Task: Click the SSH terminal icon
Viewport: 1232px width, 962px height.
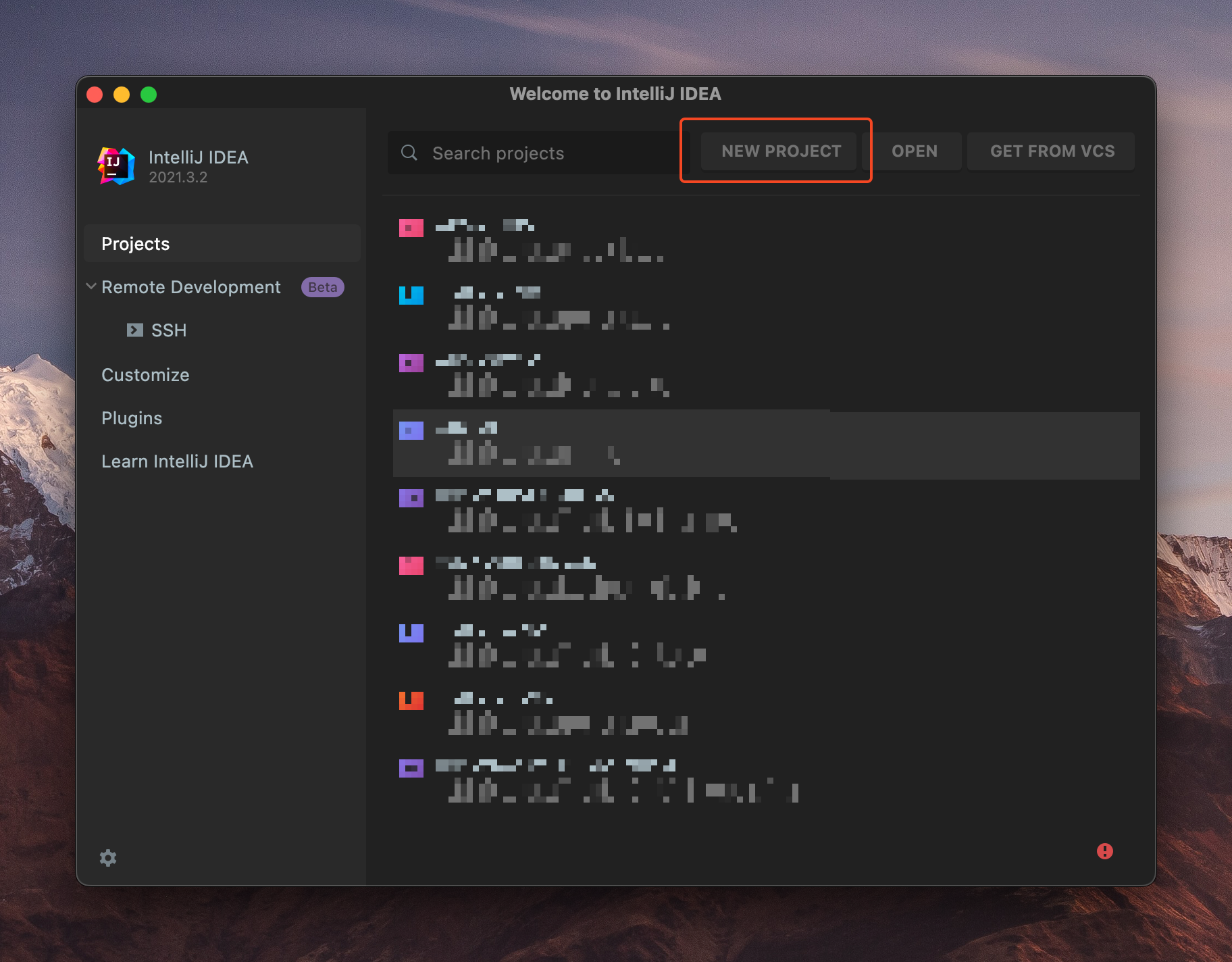Action: point(134,330)
